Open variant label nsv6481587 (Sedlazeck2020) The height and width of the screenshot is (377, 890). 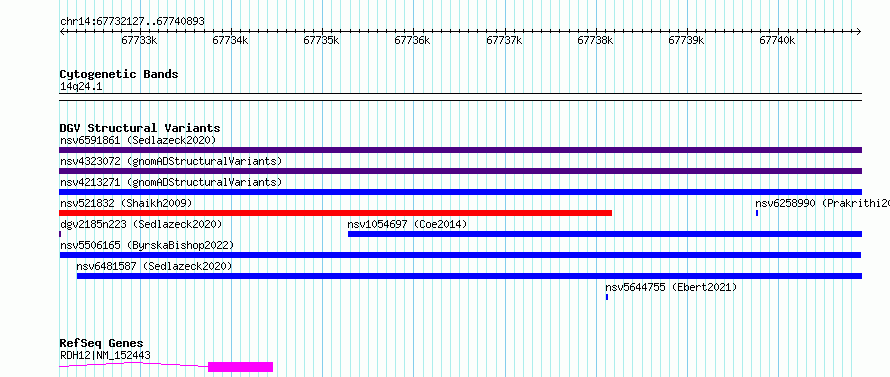[x=154, y=266]
